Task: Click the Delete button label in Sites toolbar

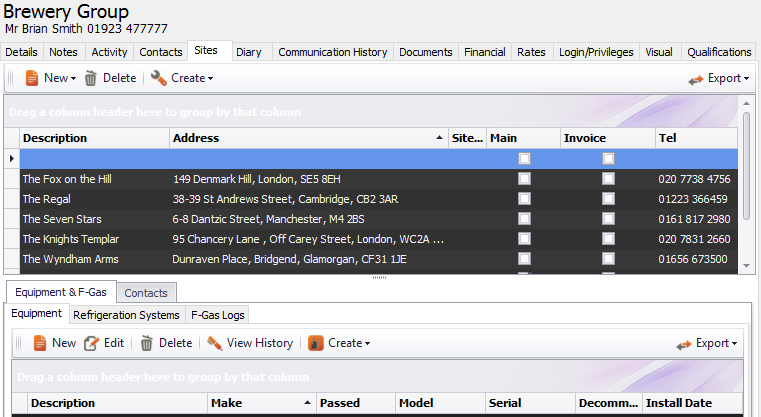Action: click(119, 78)
